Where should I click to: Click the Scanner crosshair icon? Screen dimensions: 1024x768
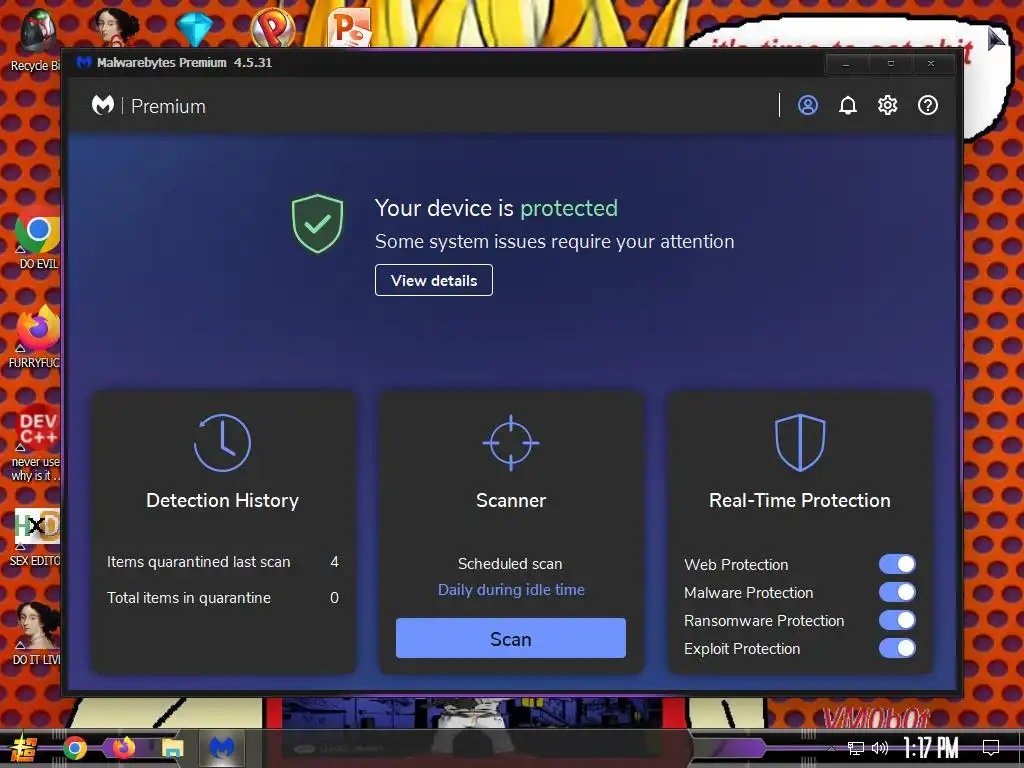511,443
